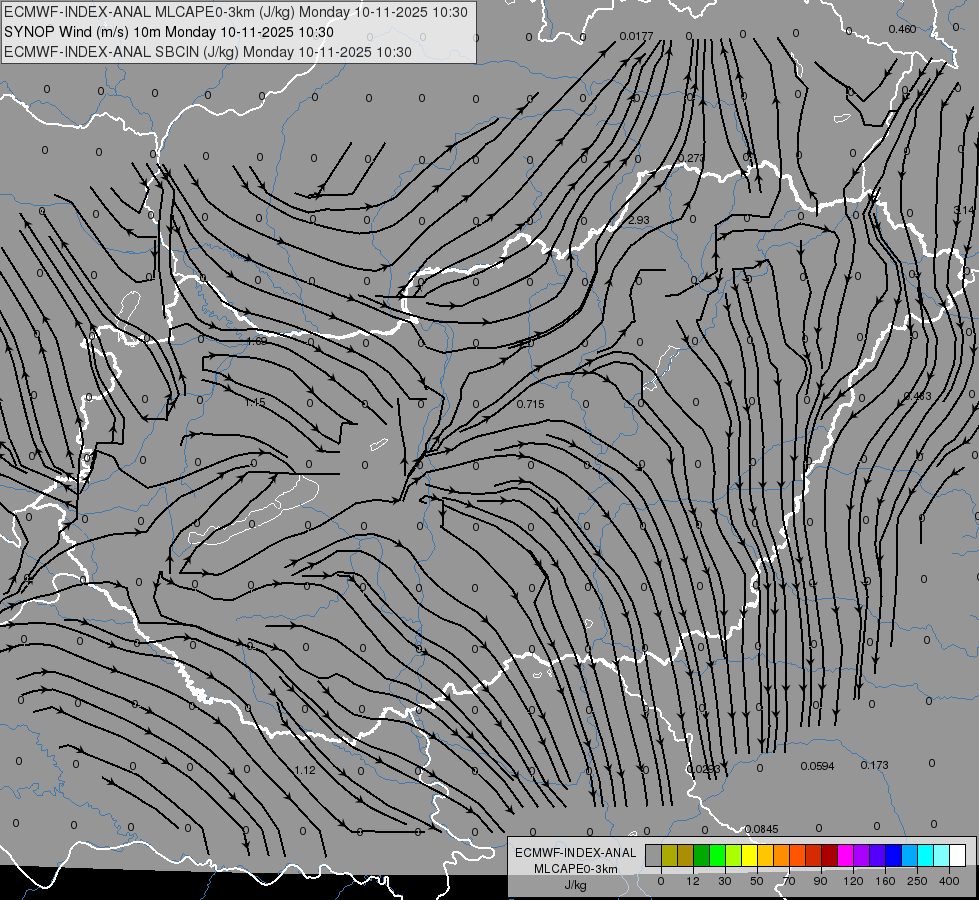This screenshot has height=900, width=979.
Task: Click the orange swatch left of 70 tick
Action: click(x=782, y=855)
